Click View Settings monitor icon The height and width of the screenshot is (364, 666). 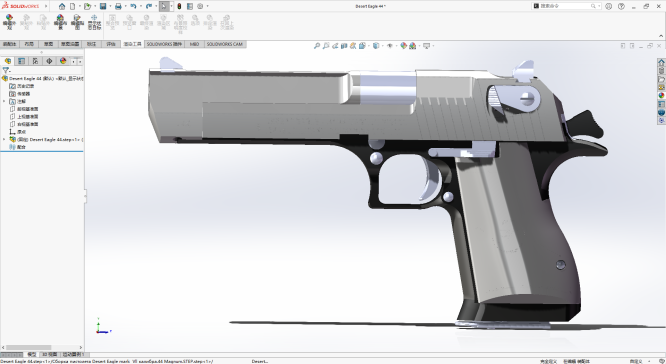click(x=426, y=46)
